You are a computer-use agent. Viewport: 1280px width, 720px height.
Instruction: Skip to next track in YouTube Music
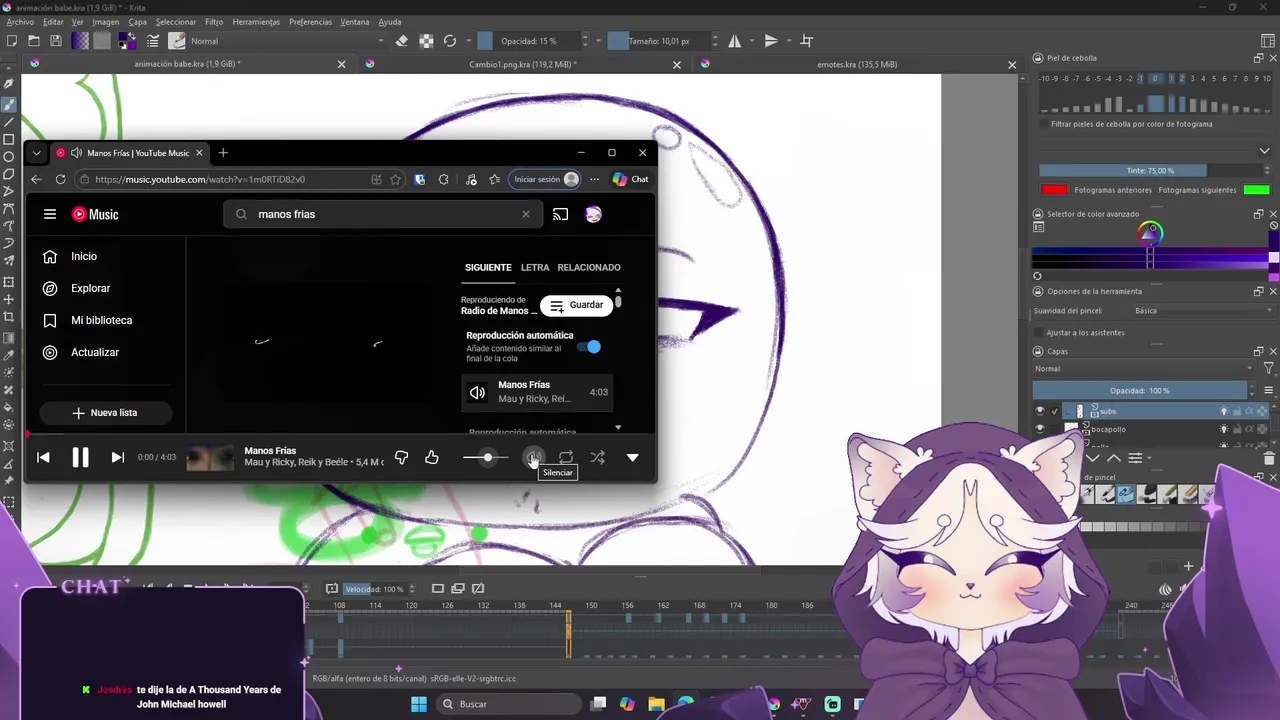tap(117, 457)
